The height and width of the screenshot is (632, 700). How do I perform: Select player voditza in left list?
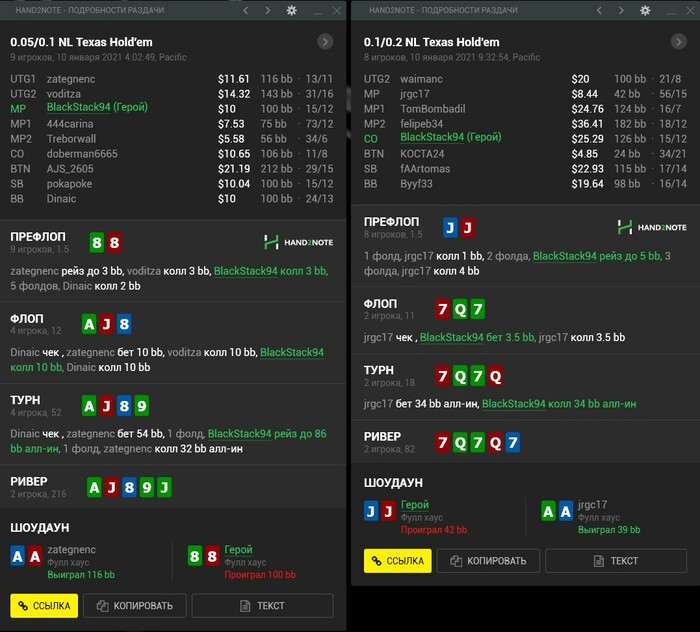point(64,94)
